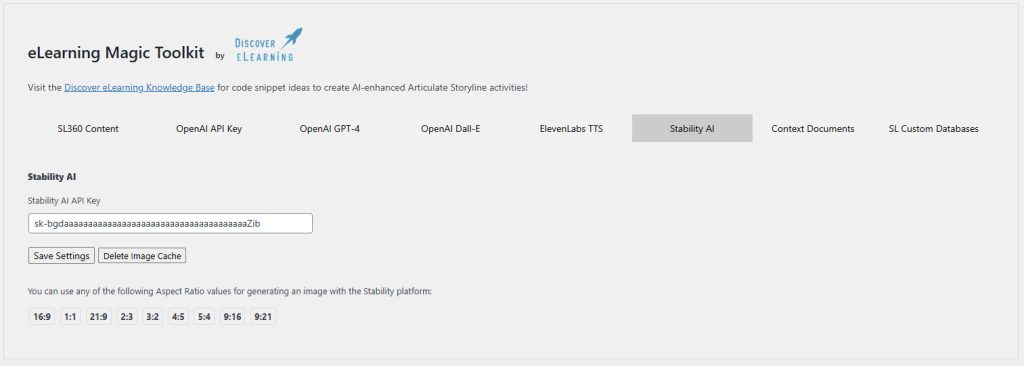Click the 3:2 aspect ratio value

153,317
